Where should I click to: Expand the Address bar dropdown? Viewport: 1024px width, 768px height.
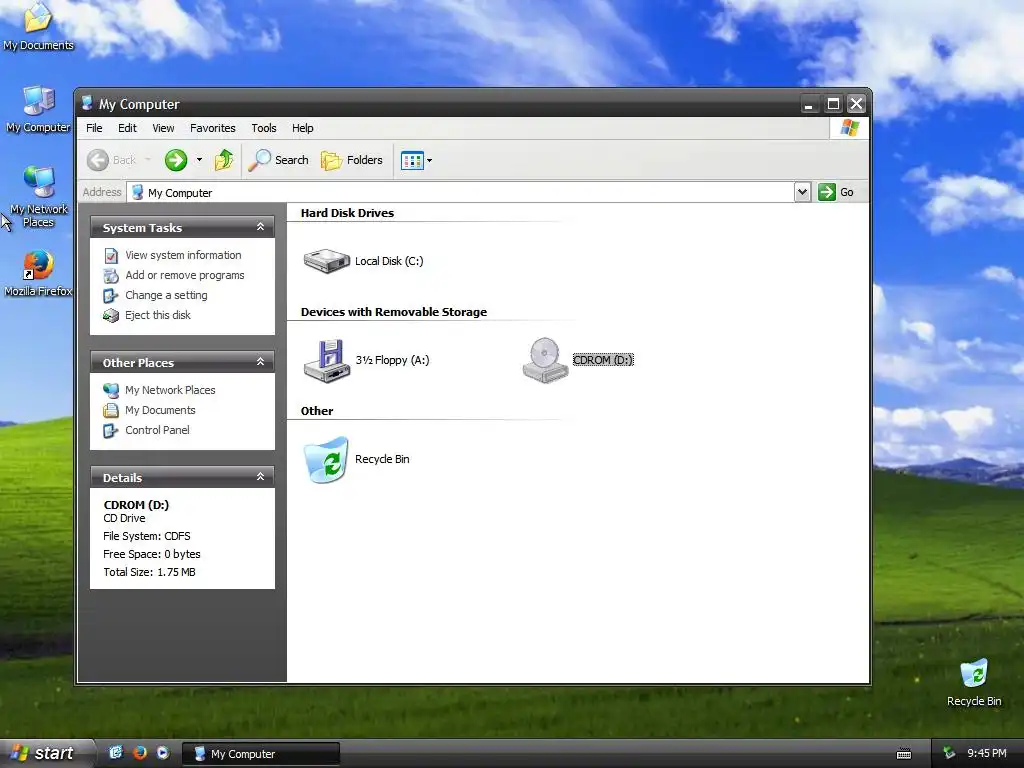point(803,192)
